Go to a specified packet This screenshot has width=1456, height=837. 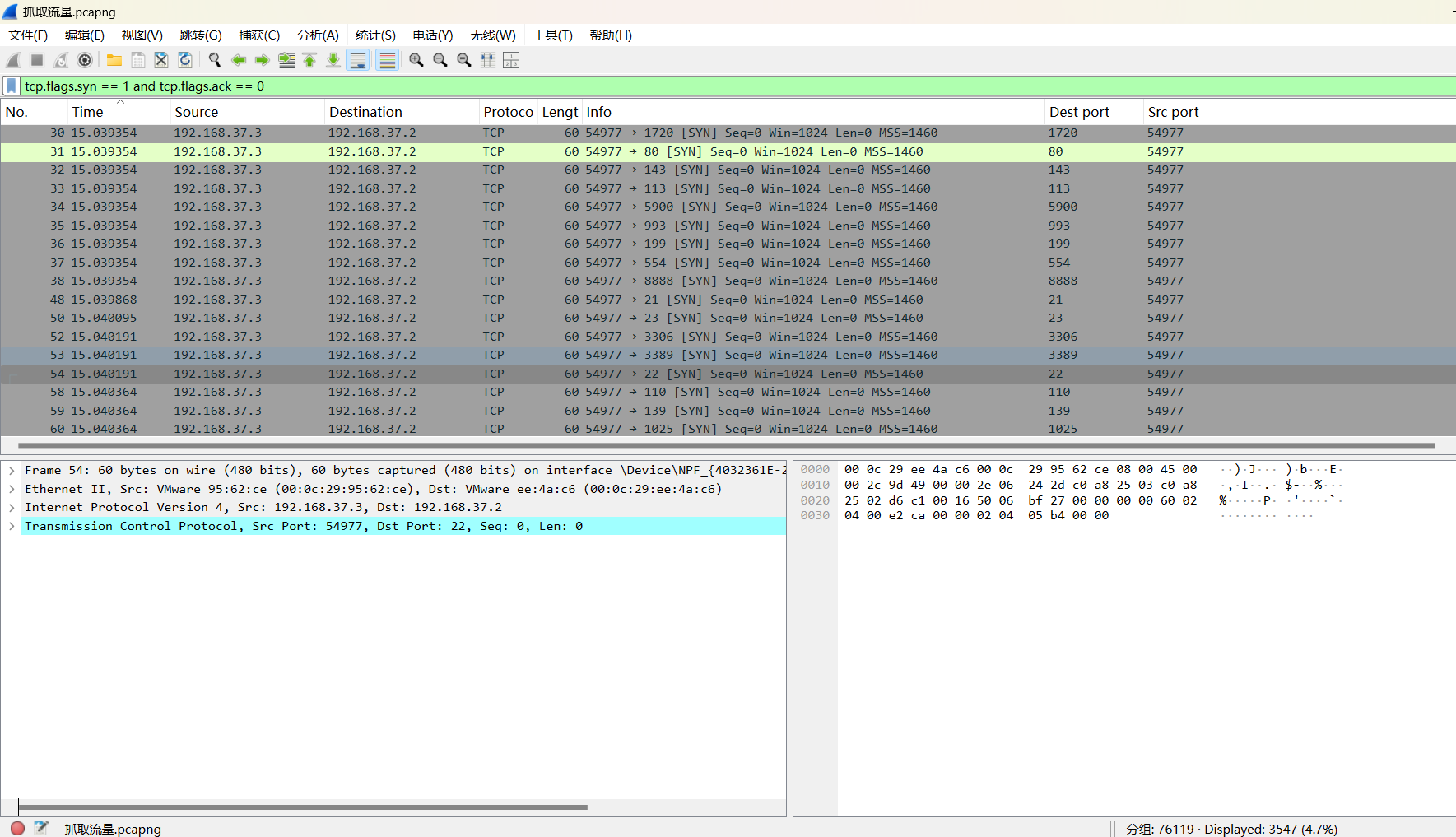286,60
